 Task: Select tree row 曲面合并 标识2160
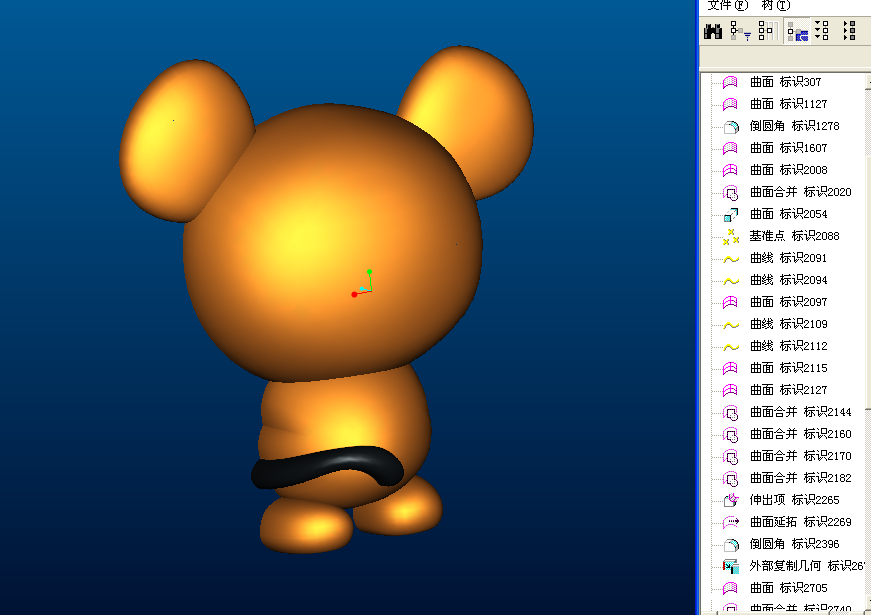tap(787, 434)
